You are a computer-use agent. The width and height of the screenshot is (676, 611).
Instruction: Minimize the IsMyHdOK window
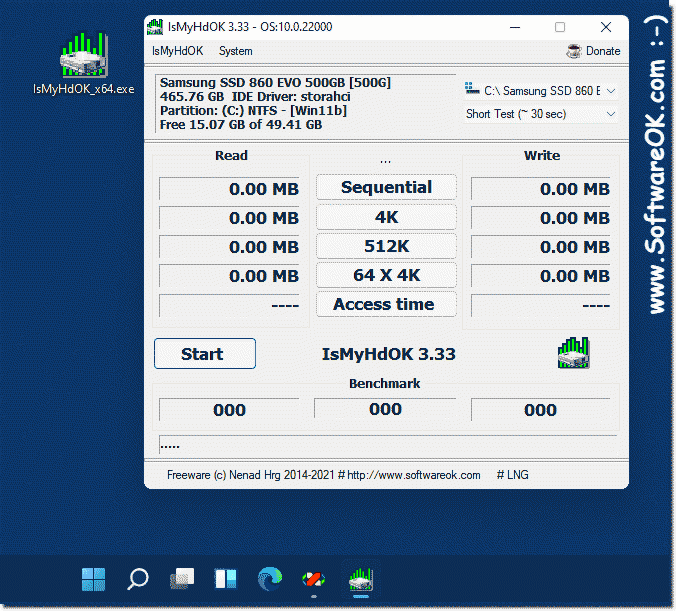[515, 27]
